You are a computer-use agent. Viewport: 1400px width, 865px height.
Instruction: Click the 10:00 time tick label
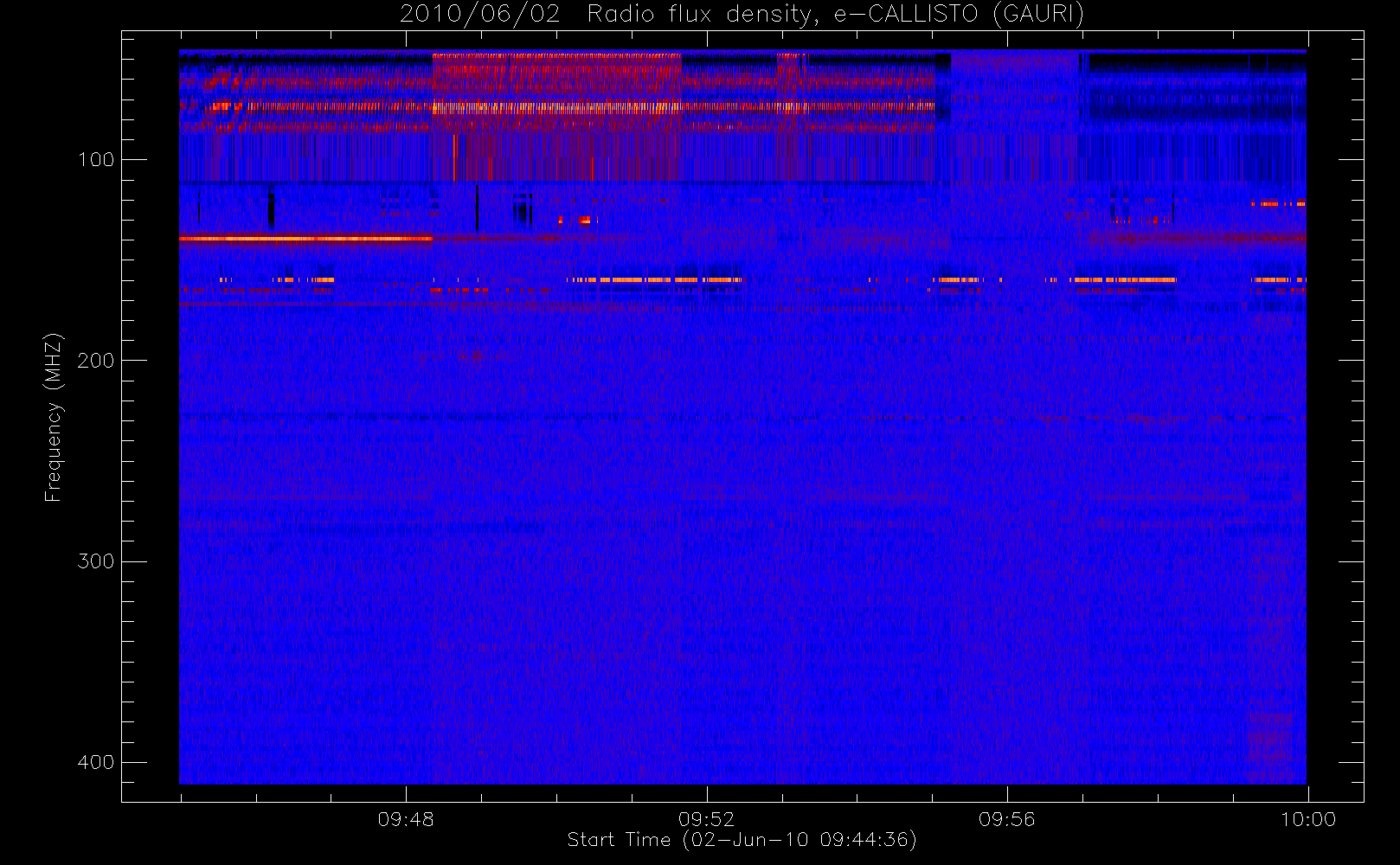click(x=1307, y=819)
